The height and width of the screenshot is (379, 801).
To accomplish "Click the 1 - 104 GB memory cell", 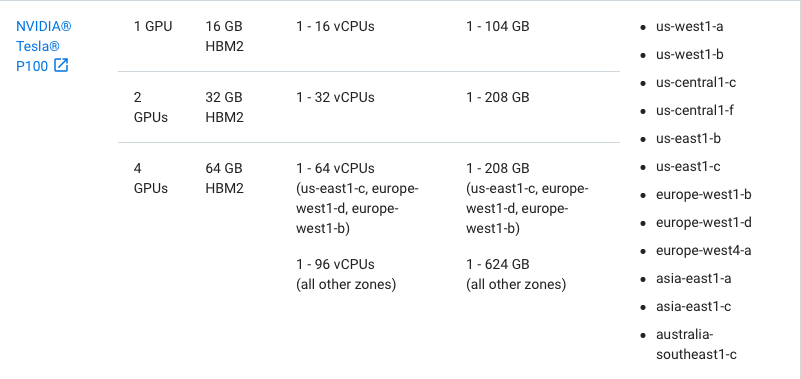I will [x=498, y=27].
